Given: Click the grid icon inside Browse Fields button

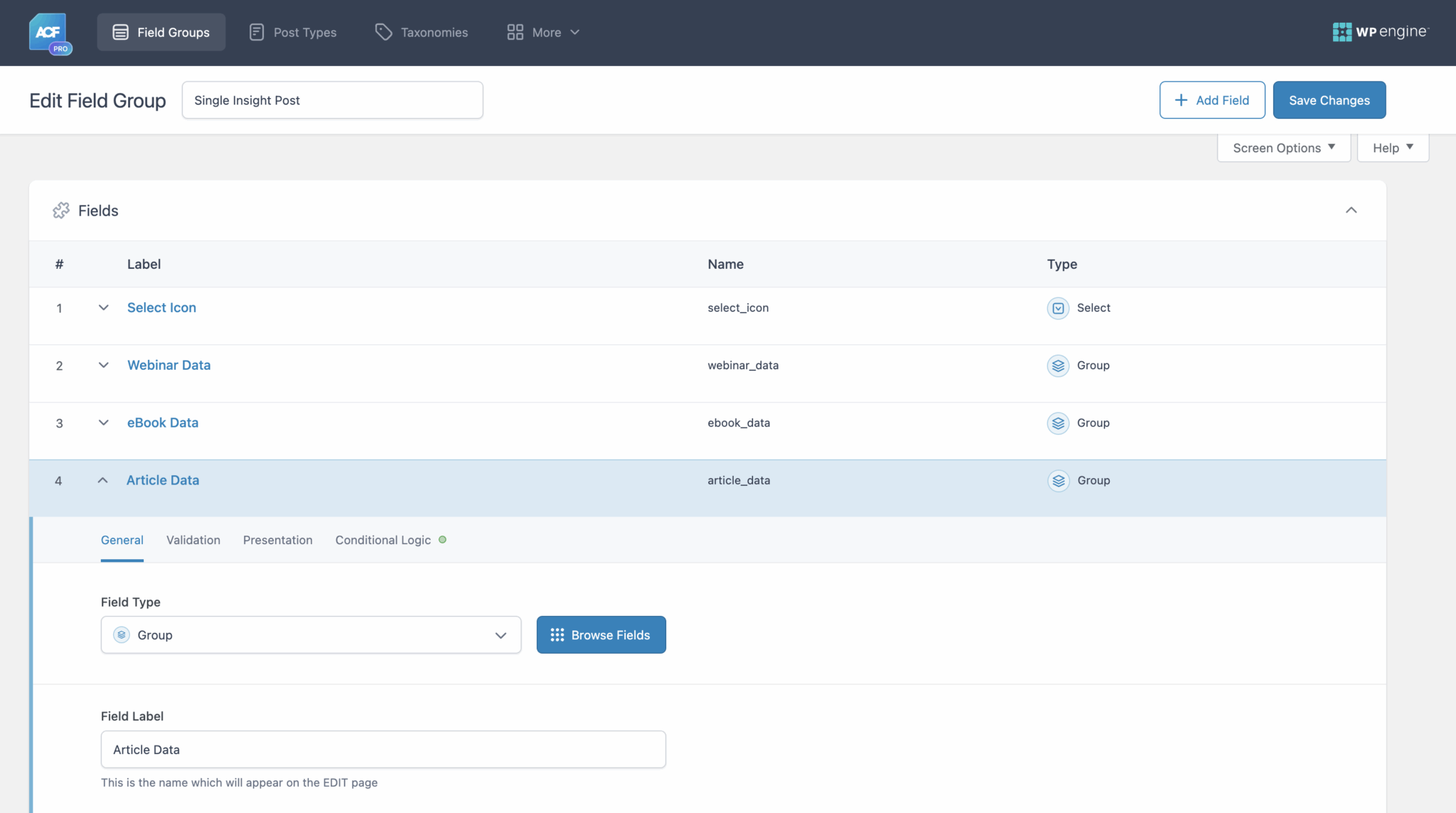Looking at the screenshot, I should 557,634.
